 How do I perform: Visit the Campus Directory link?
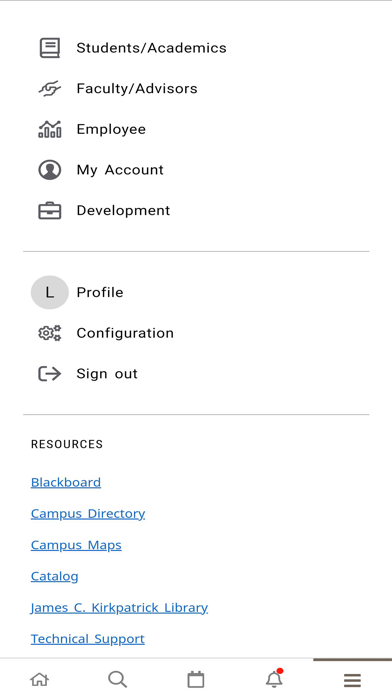(88, 514)
